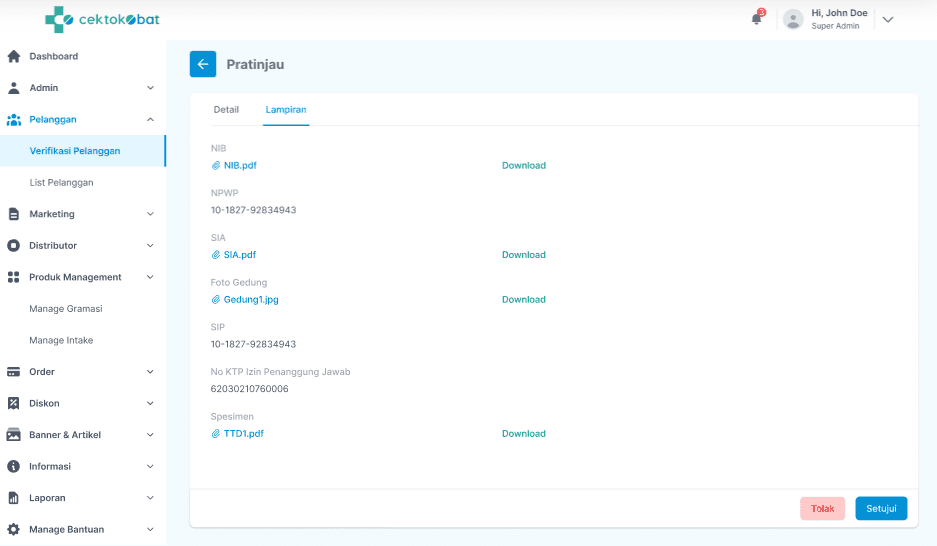
Task: Click the back arrow button beside Pratinjau
Action: [x=203, y=64]
